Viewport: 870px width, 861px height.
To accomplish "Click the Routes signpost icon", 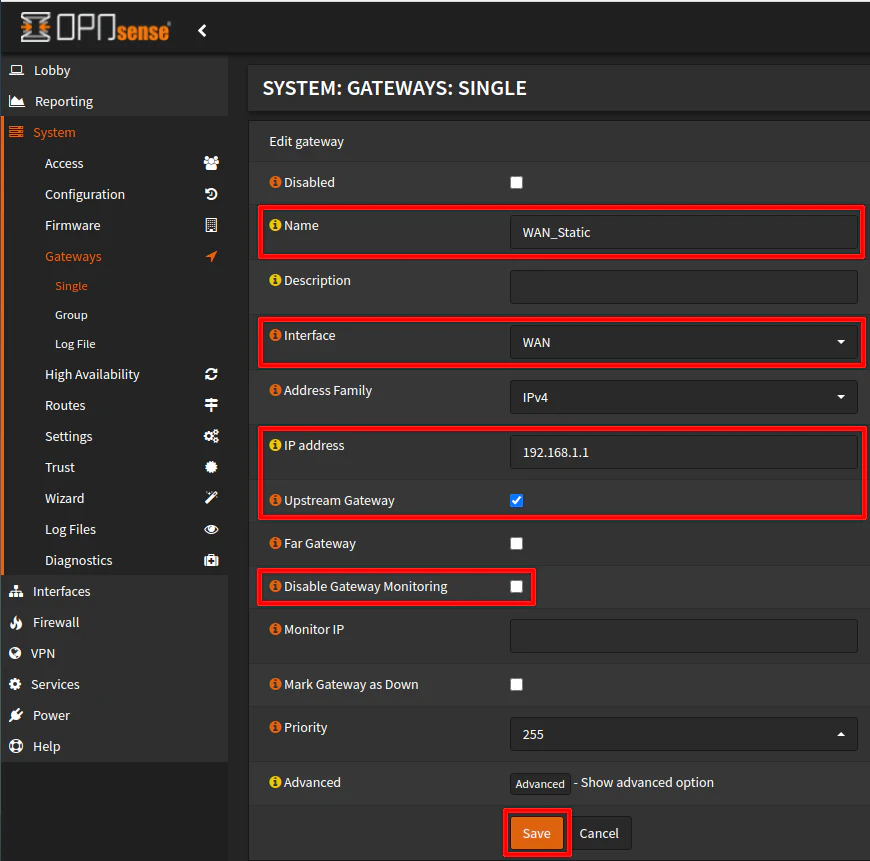I will [211, 405].
